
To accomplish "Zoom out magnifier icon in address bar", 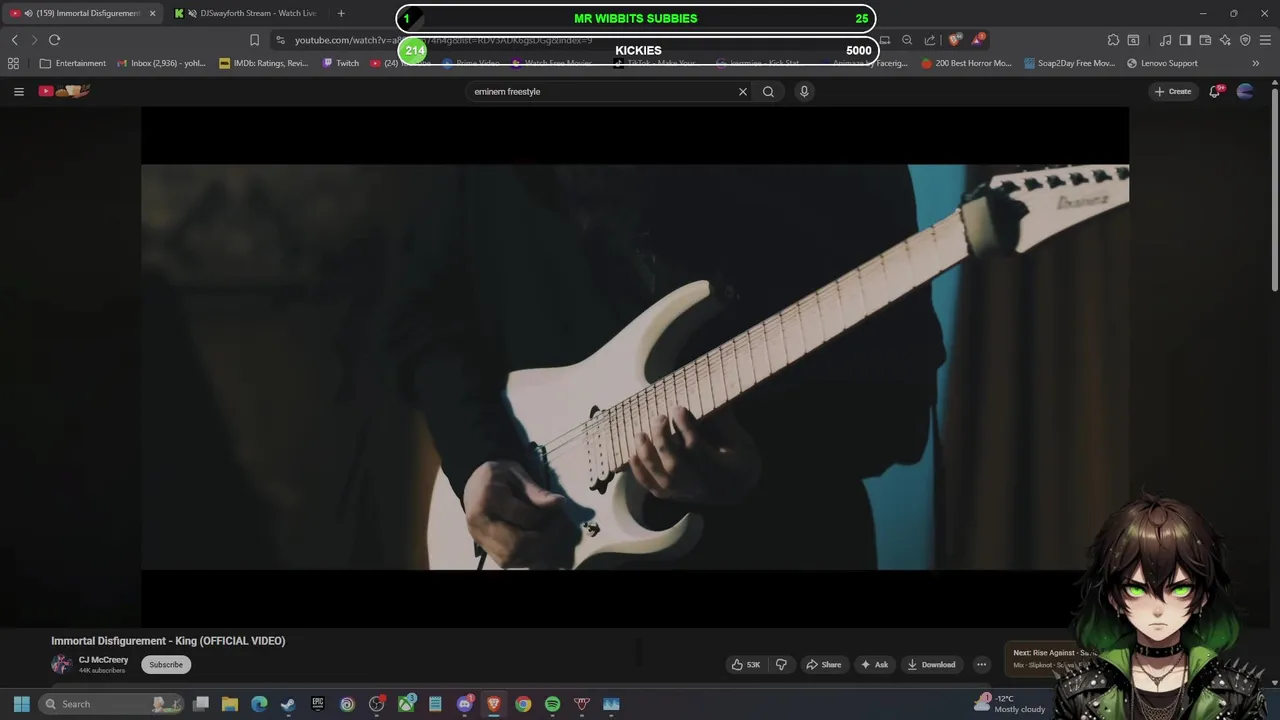I will tap(907, 40).
